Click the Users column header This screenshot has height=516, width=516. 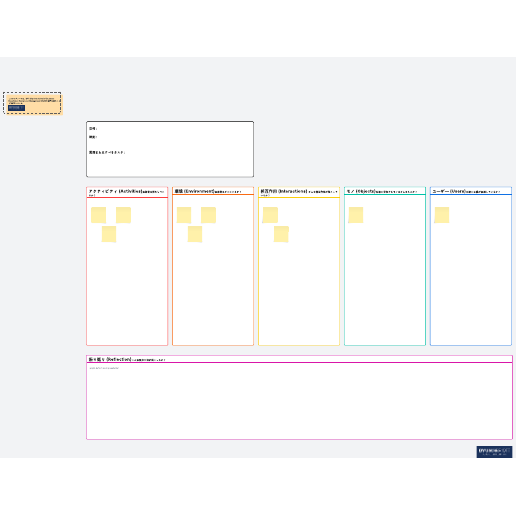471,191
